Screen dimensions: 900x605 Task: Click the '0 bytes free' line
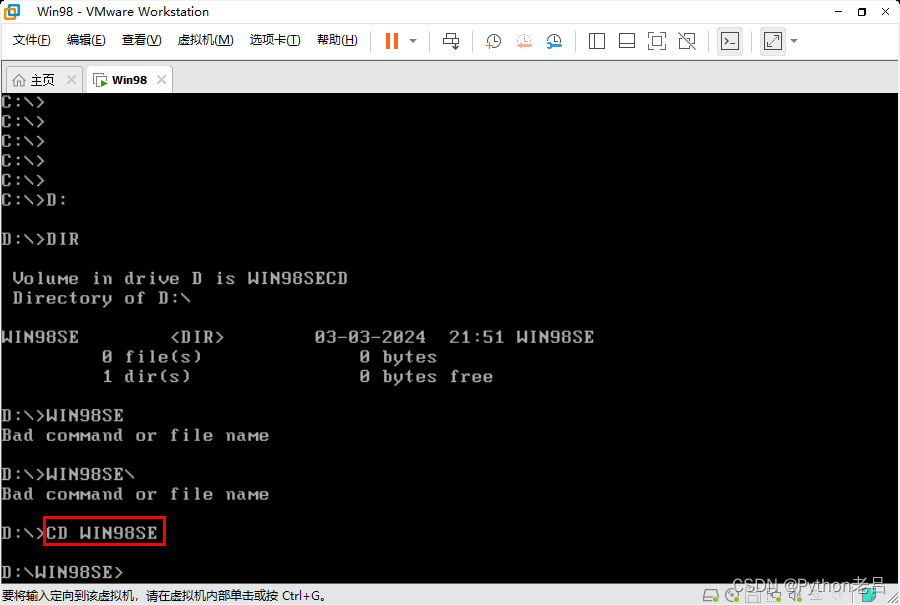coord(426,377)
